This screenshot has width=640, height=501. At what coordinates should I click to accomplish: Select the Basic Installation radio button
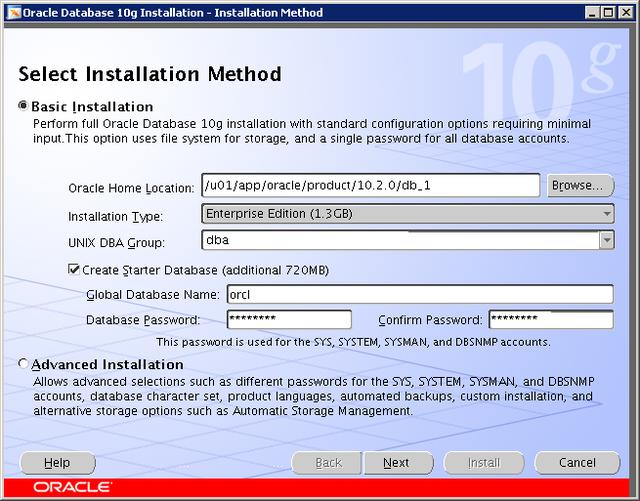pyautogui.click(x=23, y=106)
